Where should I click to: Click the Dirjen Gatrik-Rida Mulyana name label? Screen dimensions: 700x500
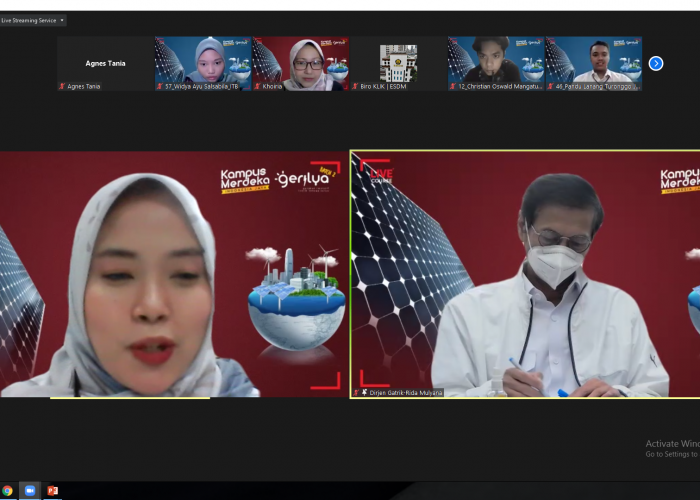pyautogui.click(x=406, y=392)
